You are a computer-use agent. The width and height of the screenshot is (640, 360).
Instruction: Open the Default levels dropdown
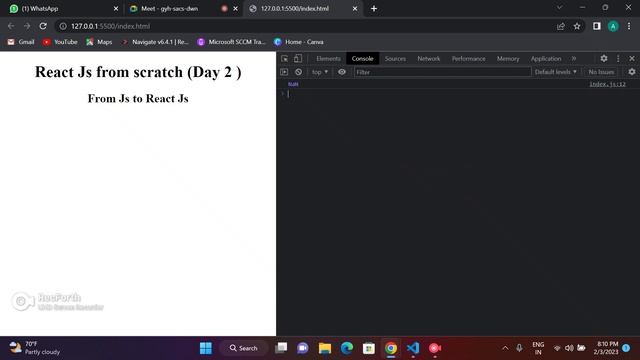pyautogui.click(x=556, y=72)
